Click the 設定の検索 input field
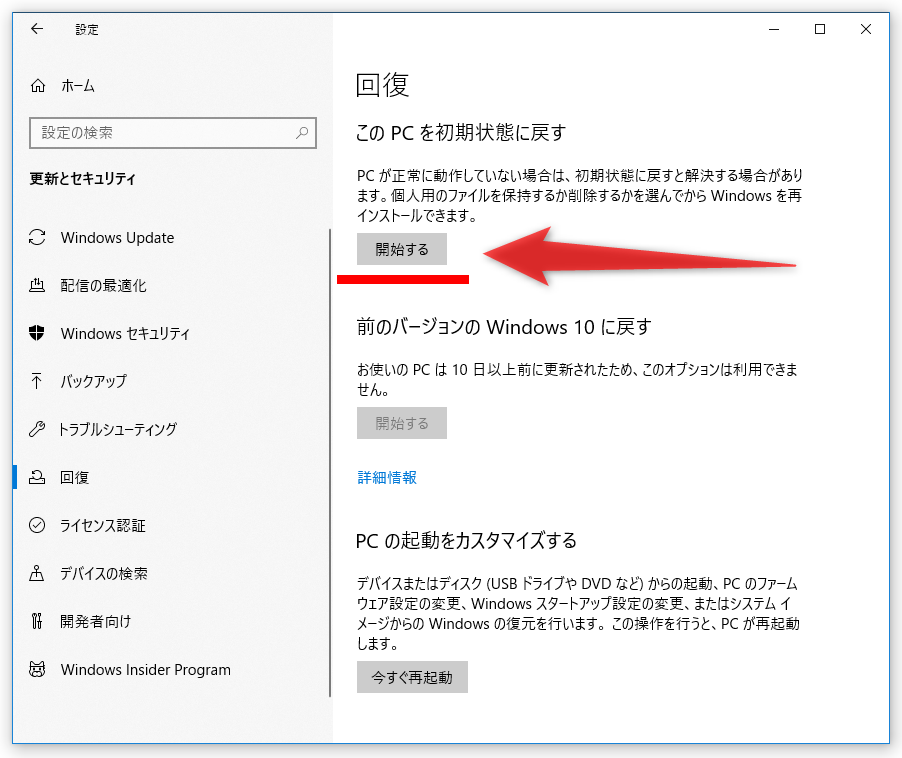 click(173, 133)
